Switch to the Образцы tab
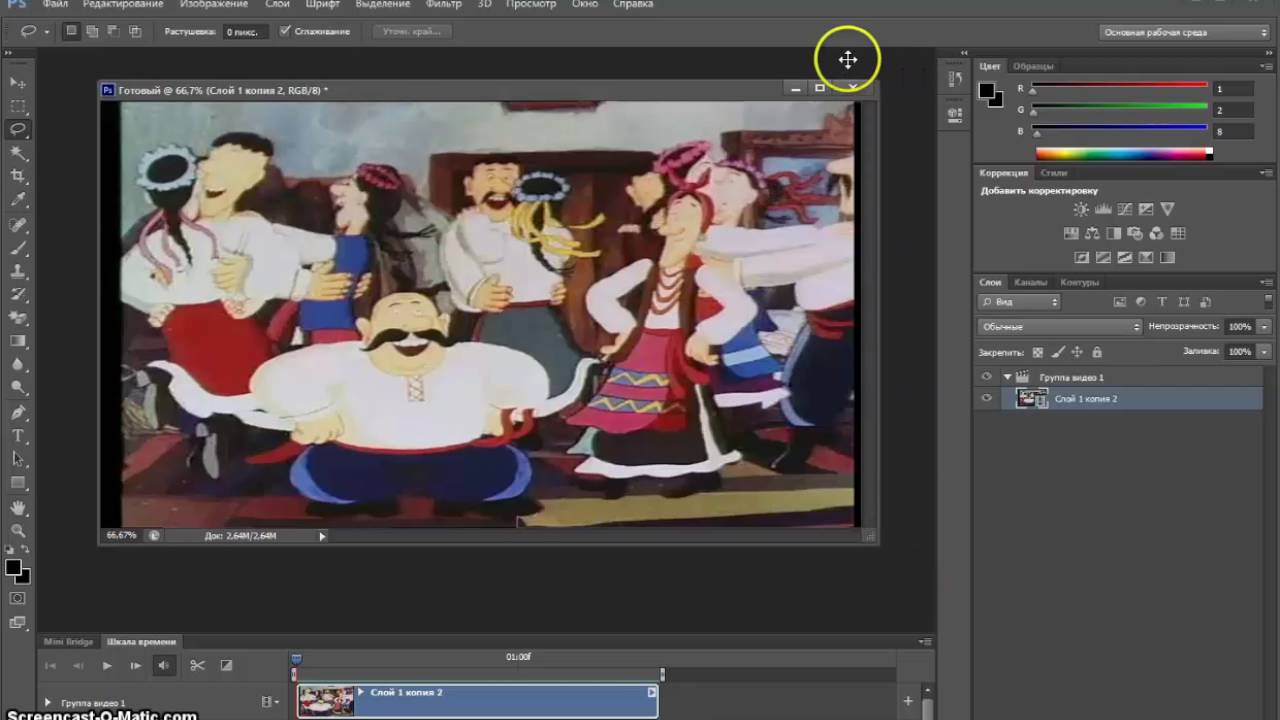The width and height of the screenshot is (1280, 720). tap(1033, 66)
